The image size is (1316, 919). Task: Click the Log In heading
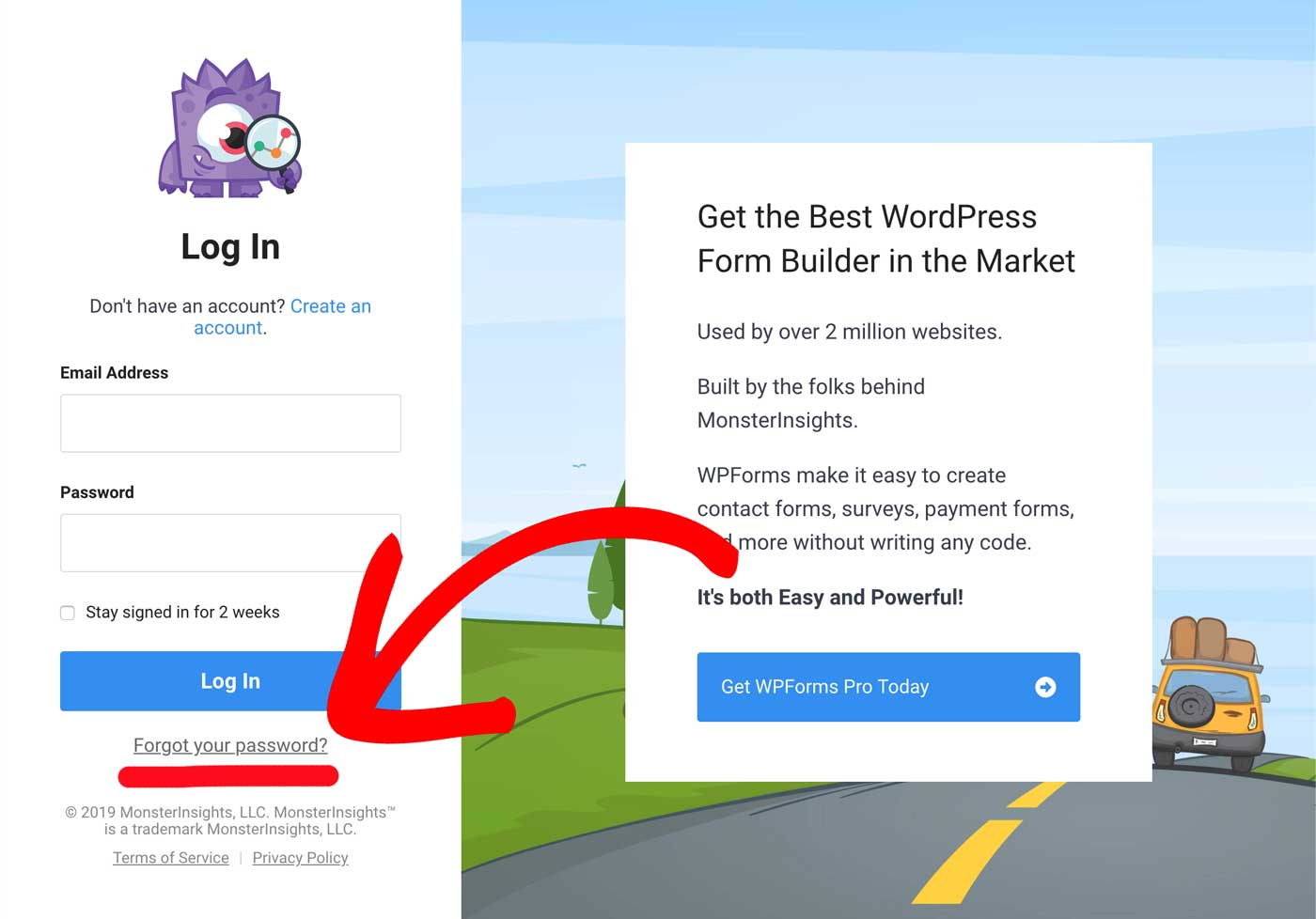(230, 247)
